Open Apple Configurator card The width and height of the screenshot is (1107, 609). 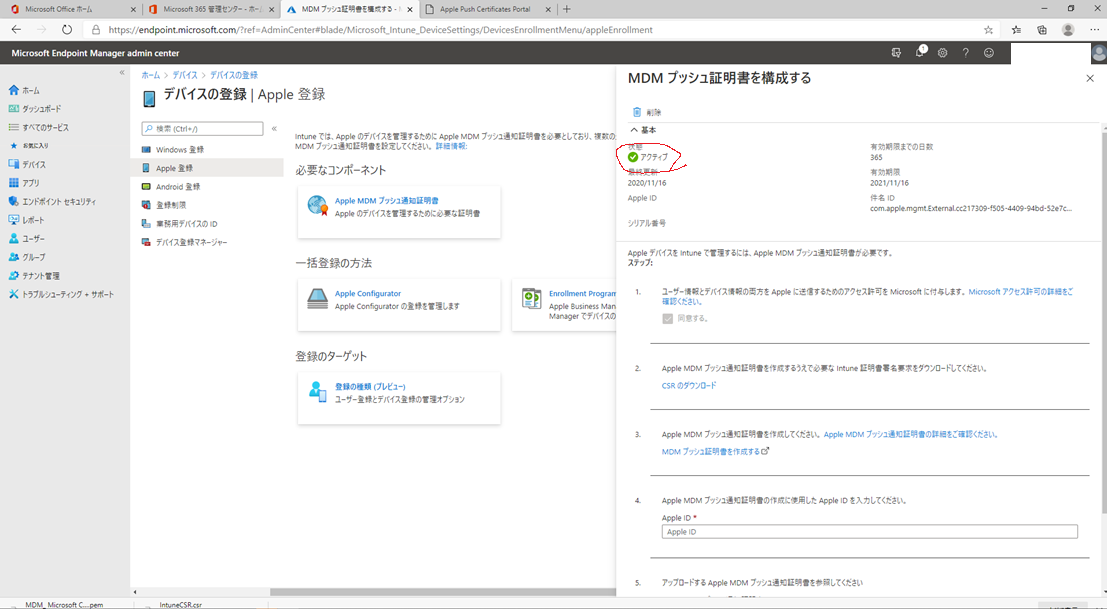tap(399, 305)
